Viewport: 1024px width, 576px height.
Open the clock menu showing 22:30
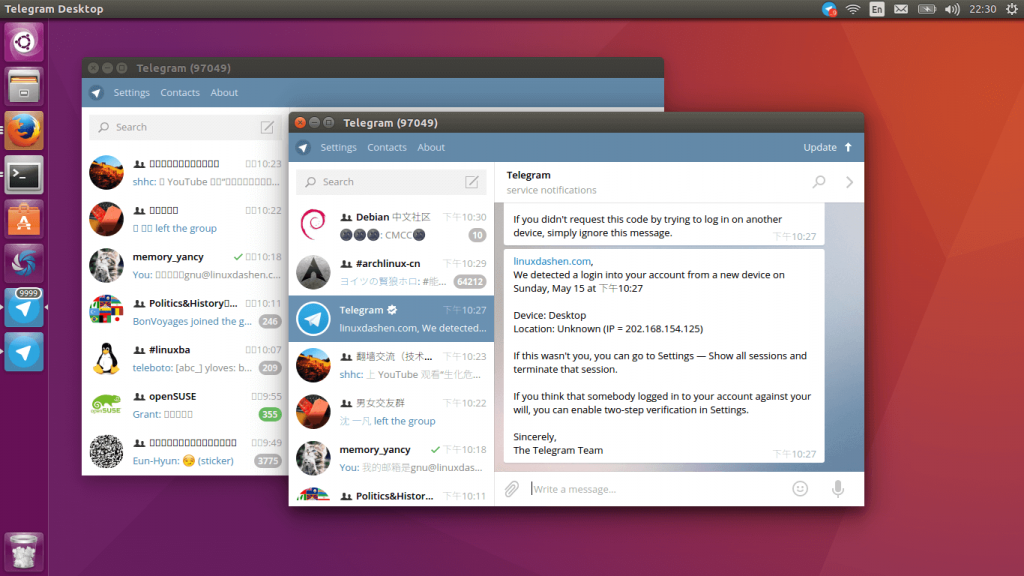click(x=983, y=9)
